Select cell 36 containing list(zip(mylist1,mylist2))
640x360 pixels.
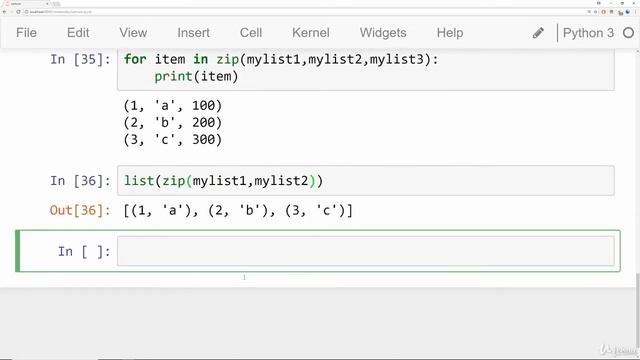click(365, 180)
